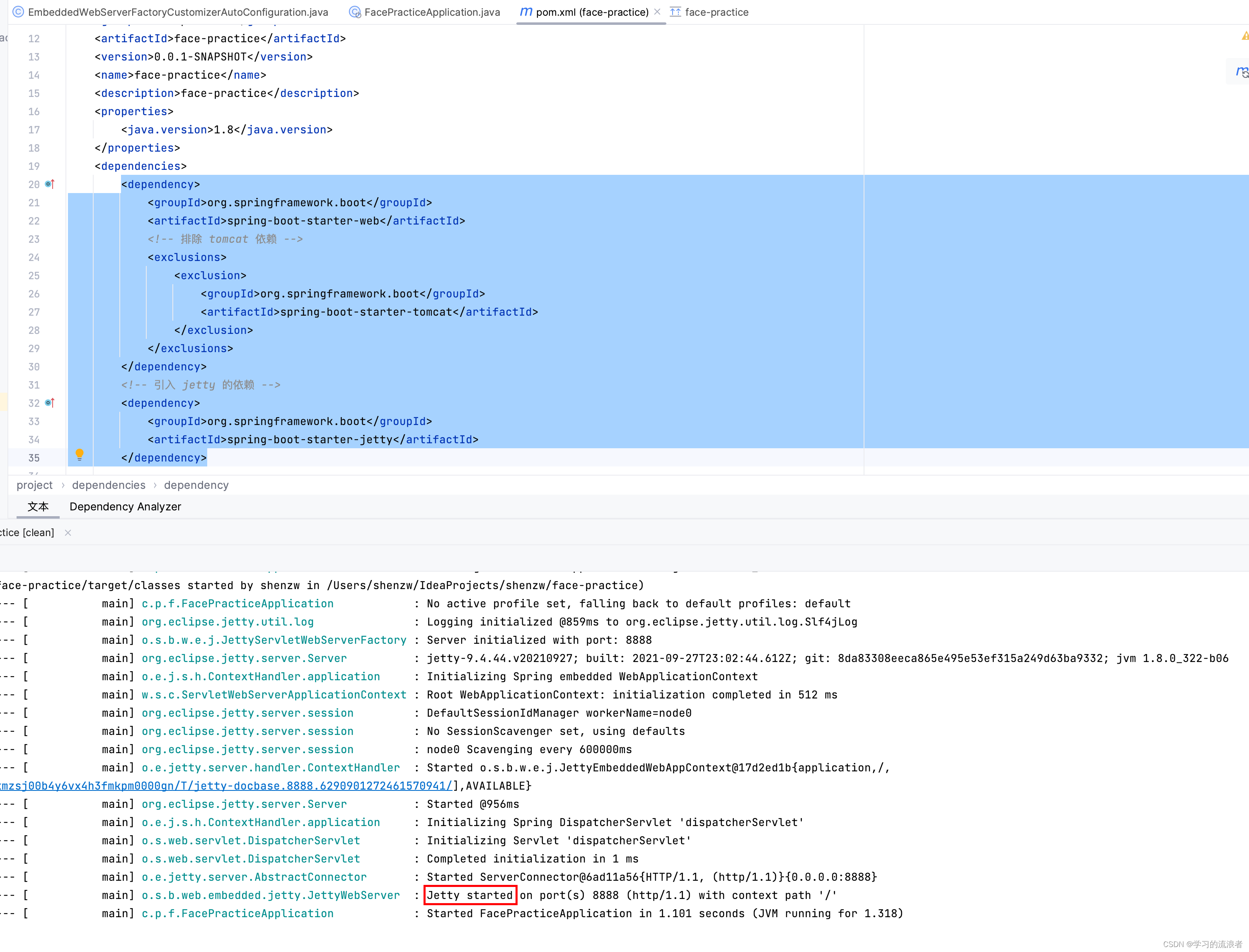The image size is (1249, 952).
Task: Select the 文本 editor tab
Action: pos(38,507)
